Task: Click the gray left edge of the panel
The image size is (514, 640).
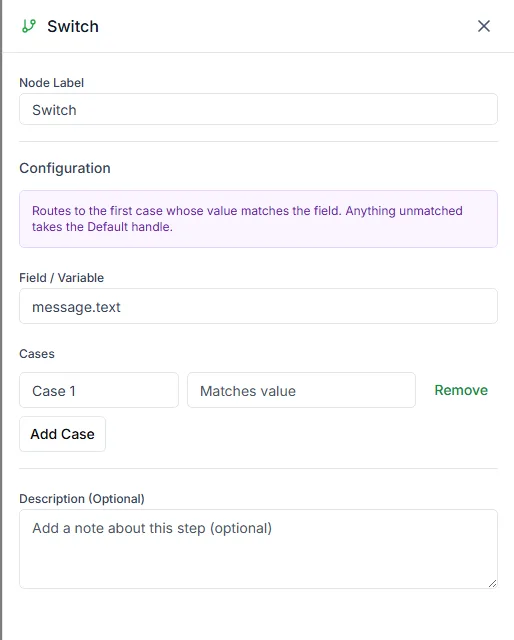Action: [1, 320]
